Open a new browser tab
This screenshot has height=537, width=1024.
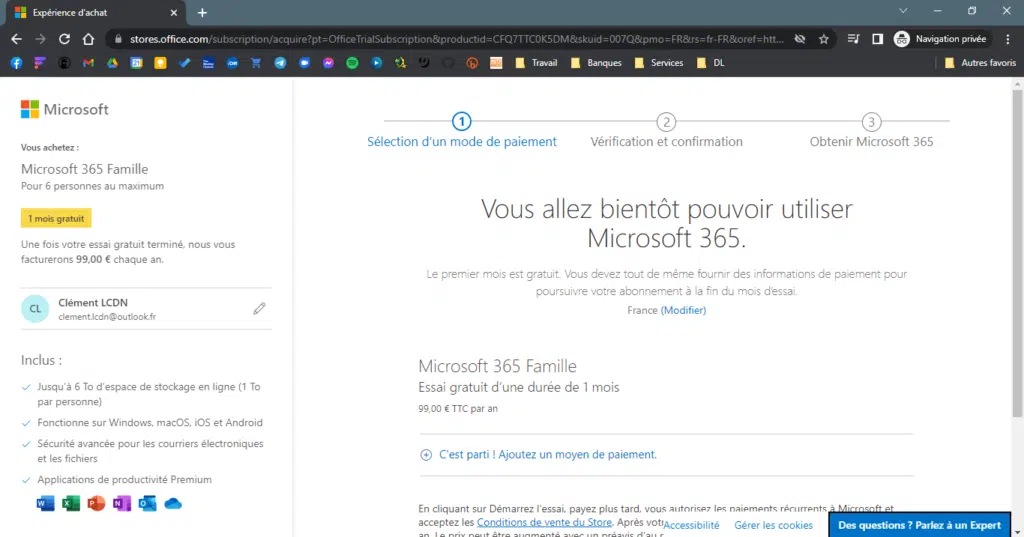tap(202, 12)
